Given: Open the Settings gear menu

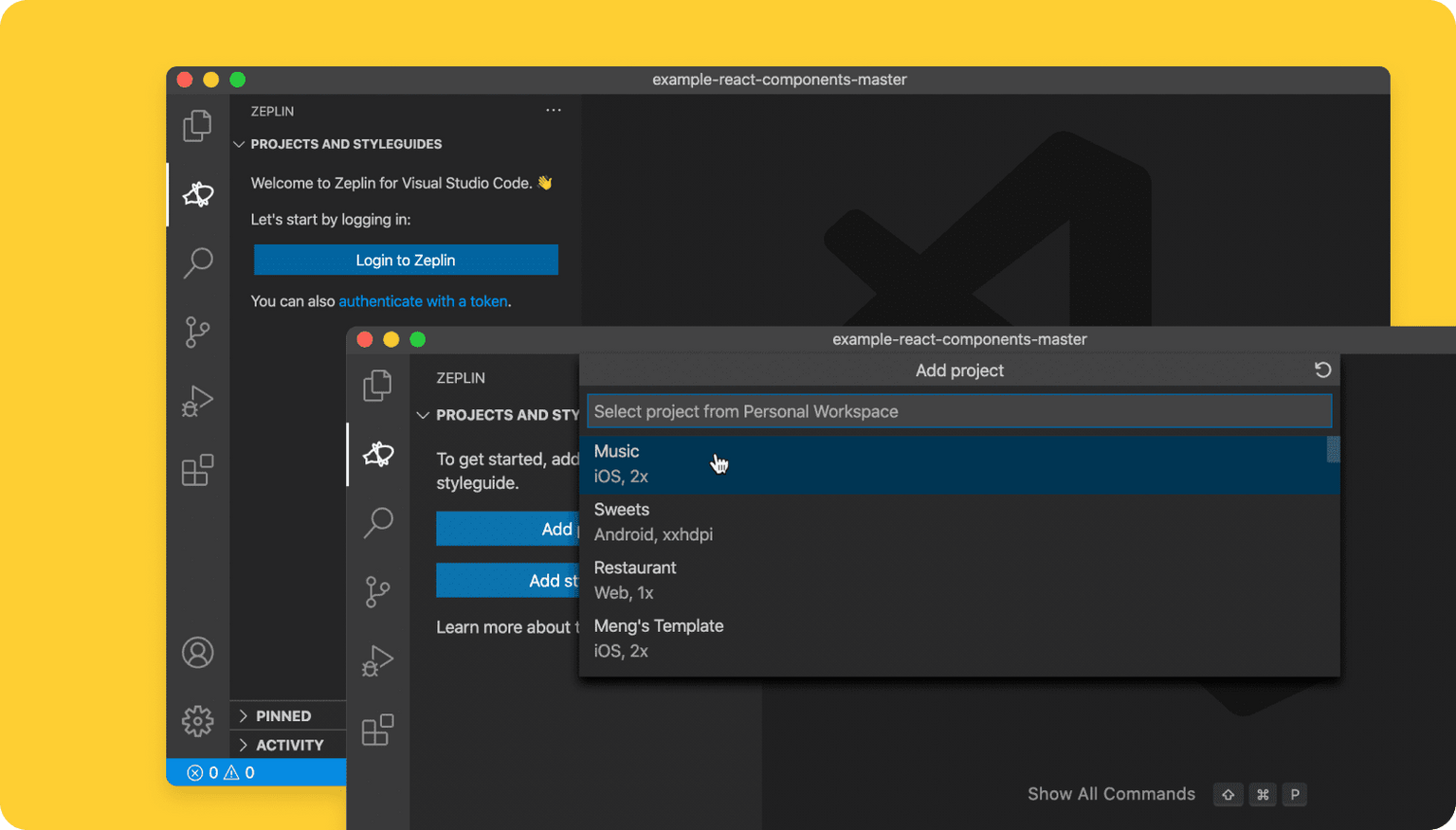Looking at the screenshot, I should [x=197, y=721].
